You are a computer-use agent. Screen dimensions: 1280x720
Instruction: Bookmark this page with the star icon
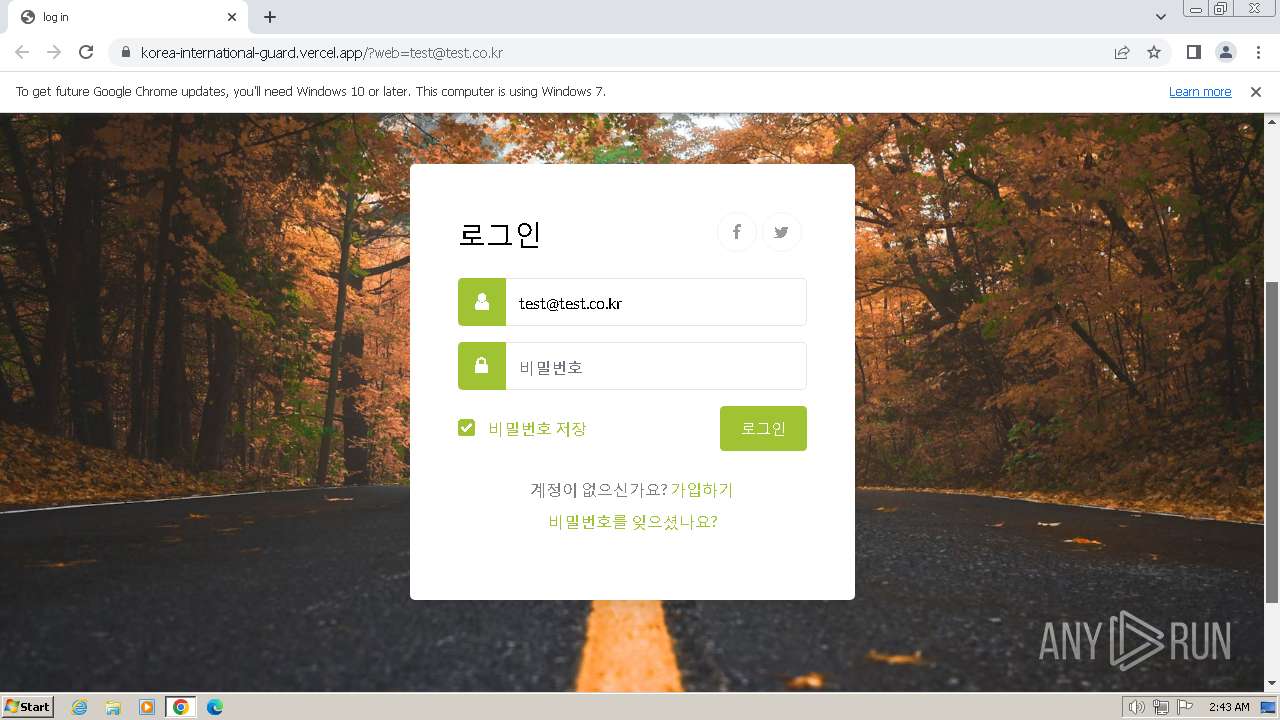point(1154,53)
